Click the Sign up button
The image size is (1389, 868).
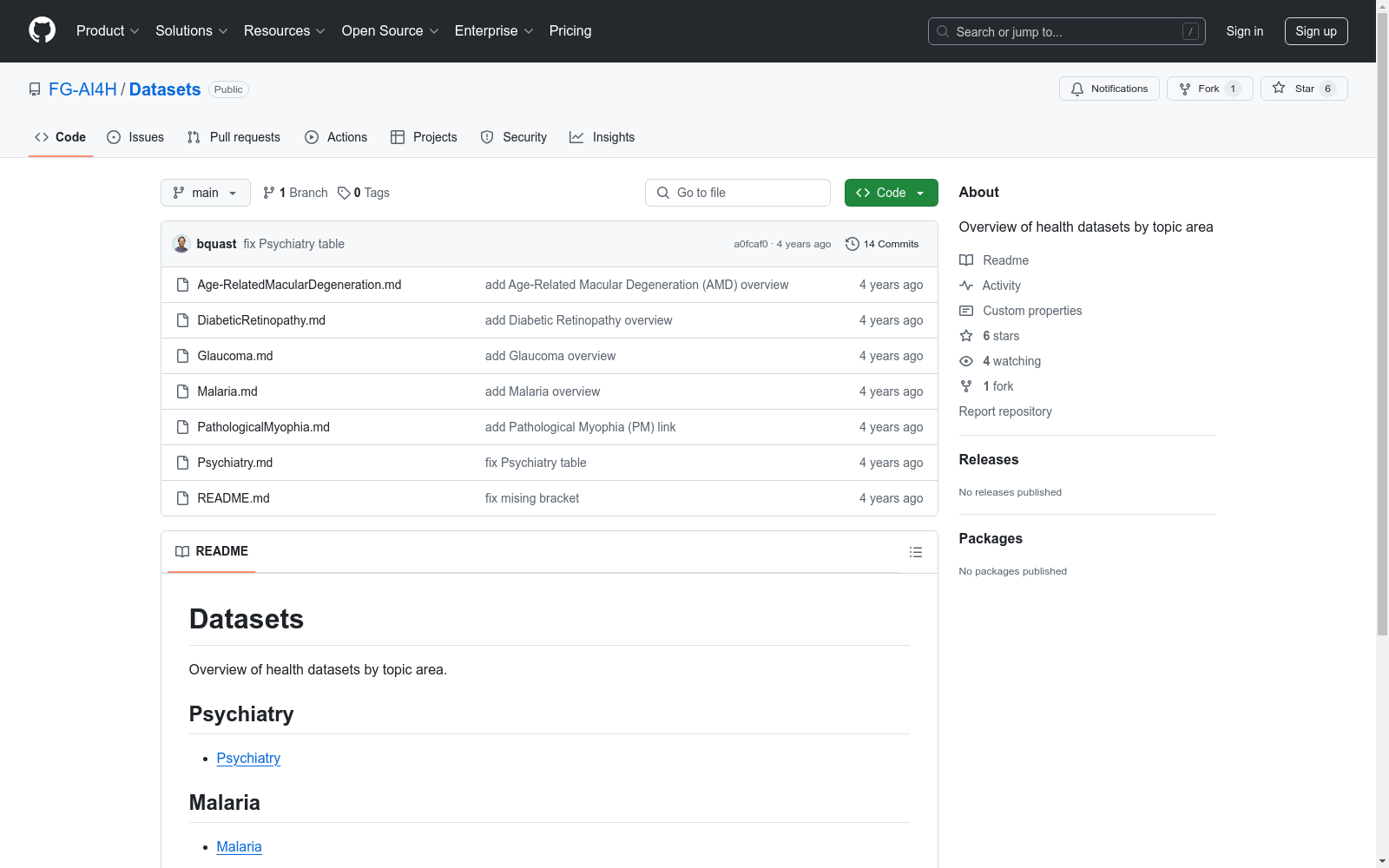1316,31
